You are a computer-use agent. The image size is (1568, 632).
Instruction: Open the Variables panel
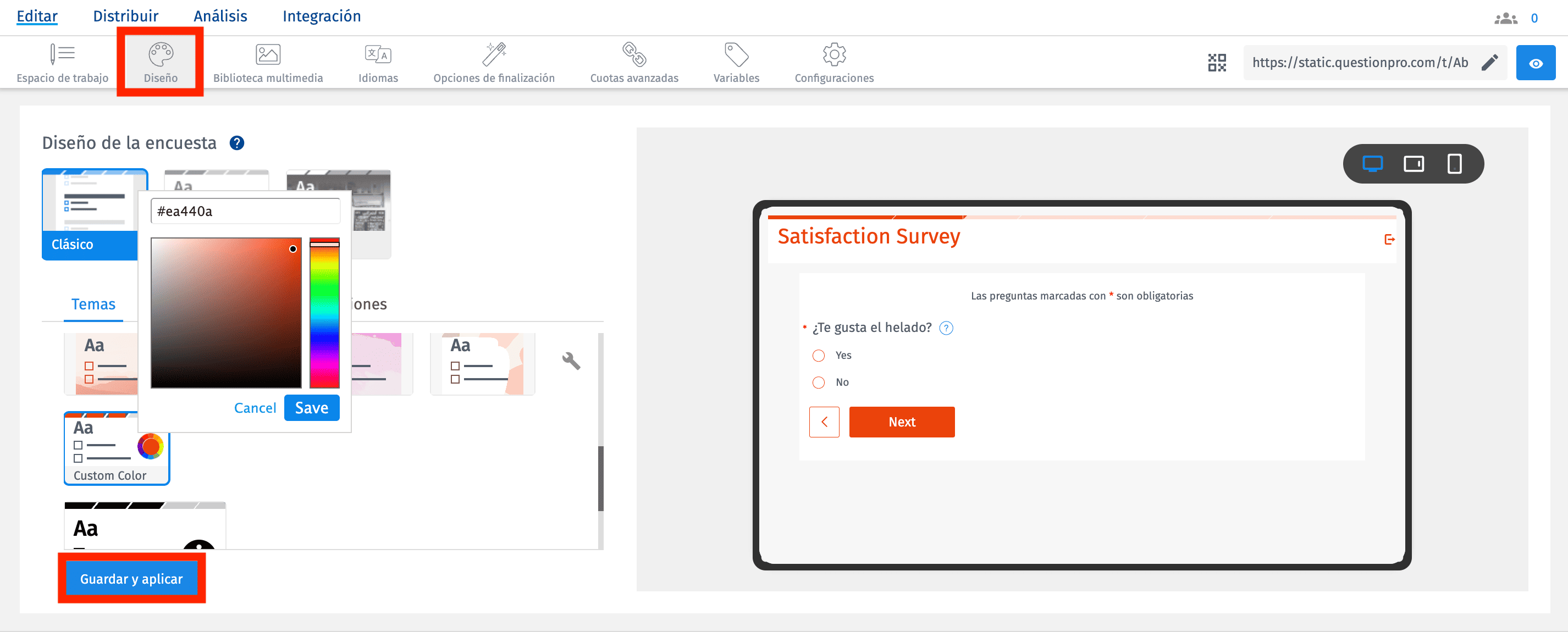click(x=736, y=62)
